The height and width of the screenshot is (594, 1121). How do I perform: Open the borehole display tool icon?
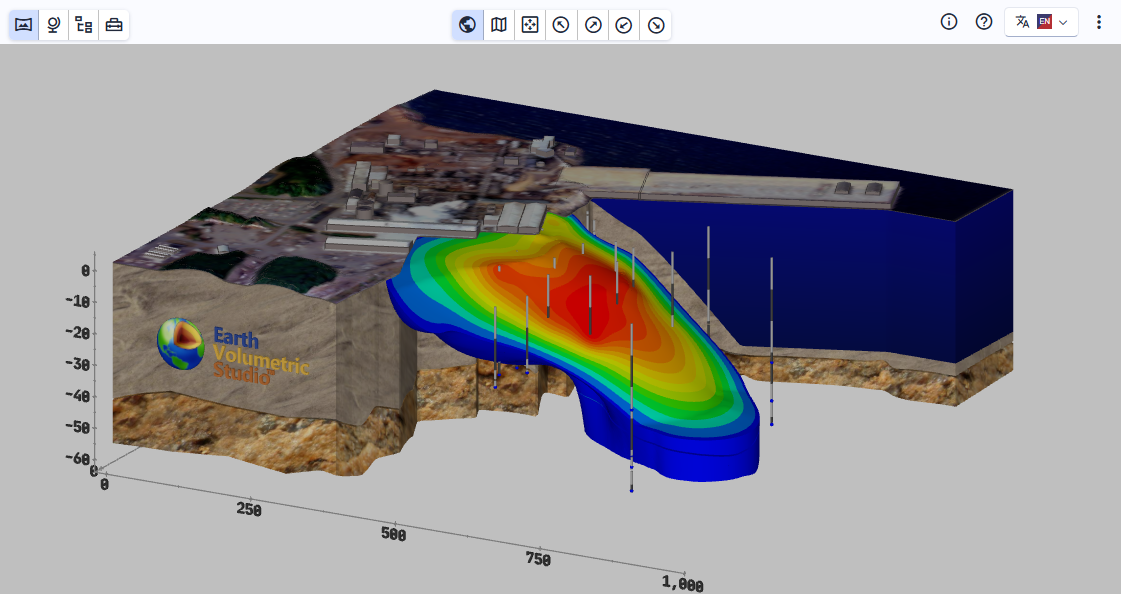click(x=52, y=25)
